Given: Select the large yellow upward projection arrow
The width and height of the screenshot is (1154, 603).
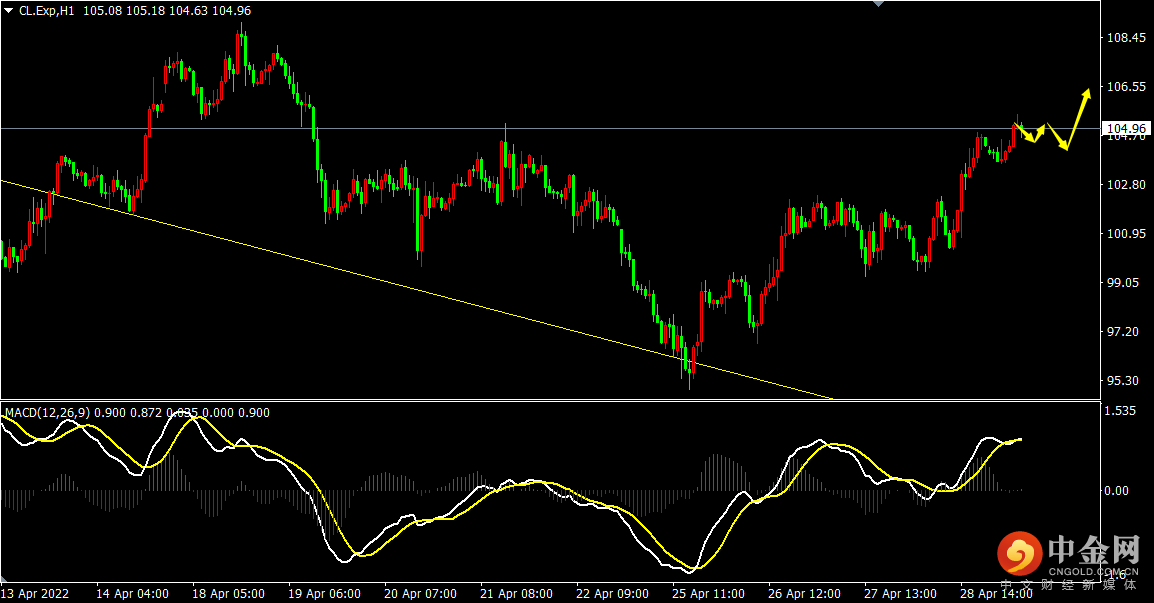Looking at the screenshot, I should click(x=1077, y=119).
